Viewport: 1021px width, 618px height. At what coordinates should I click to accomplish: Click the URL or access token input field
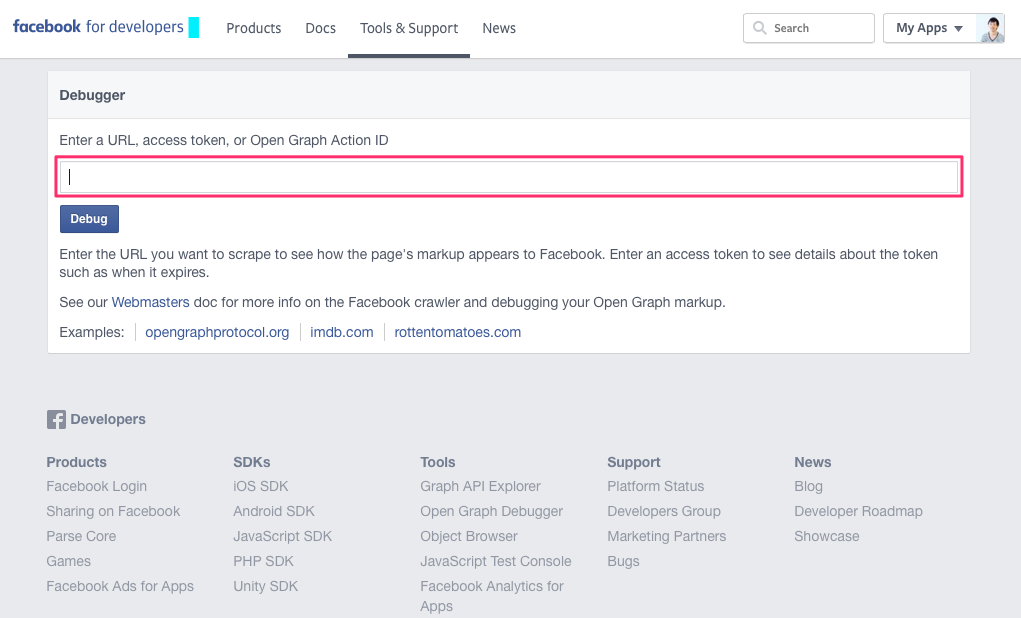tap(509, 177)
